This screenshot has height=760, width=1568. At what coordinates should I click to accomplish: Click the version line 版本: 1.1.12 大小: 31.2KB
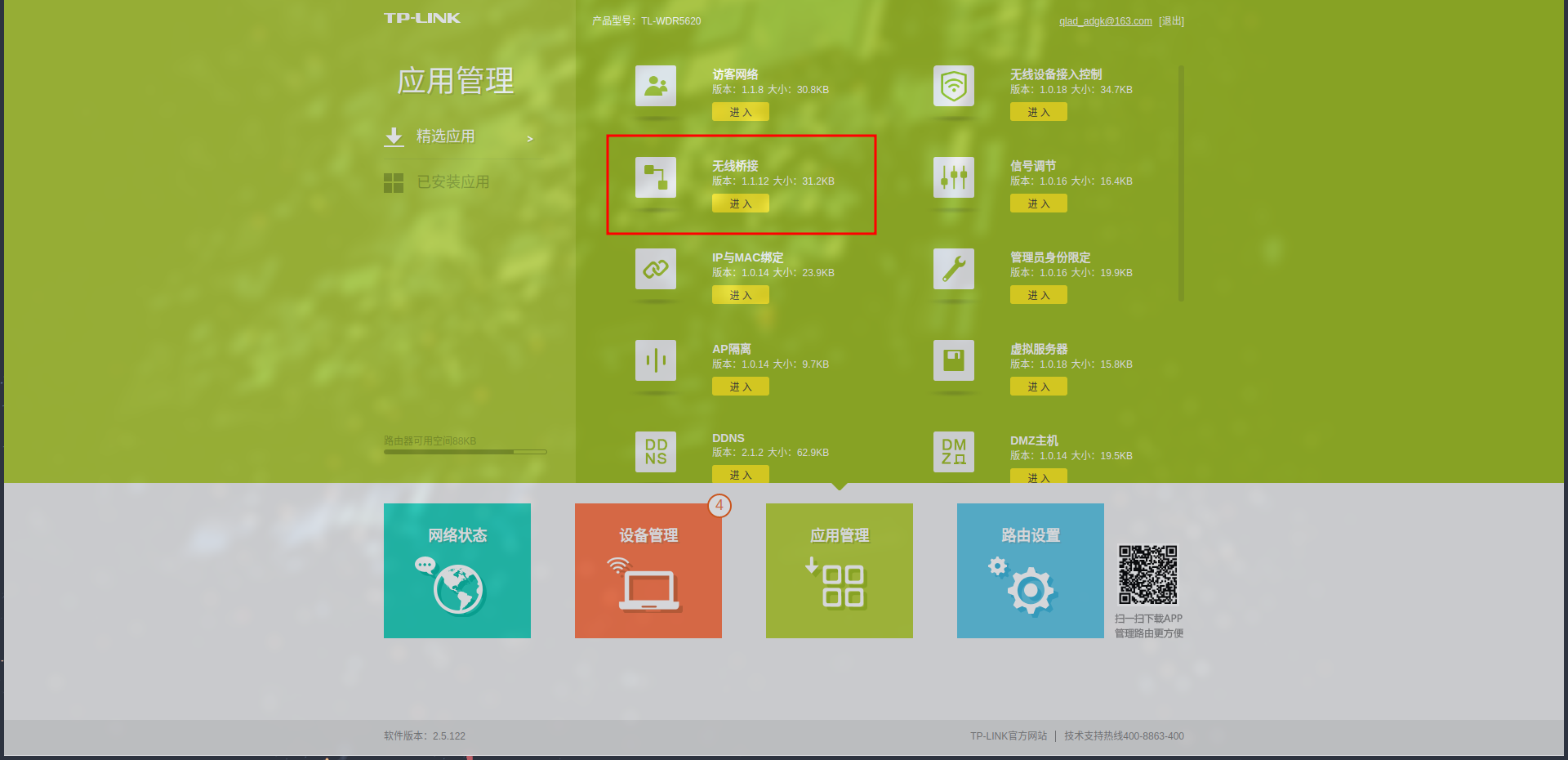click(773, 181)
